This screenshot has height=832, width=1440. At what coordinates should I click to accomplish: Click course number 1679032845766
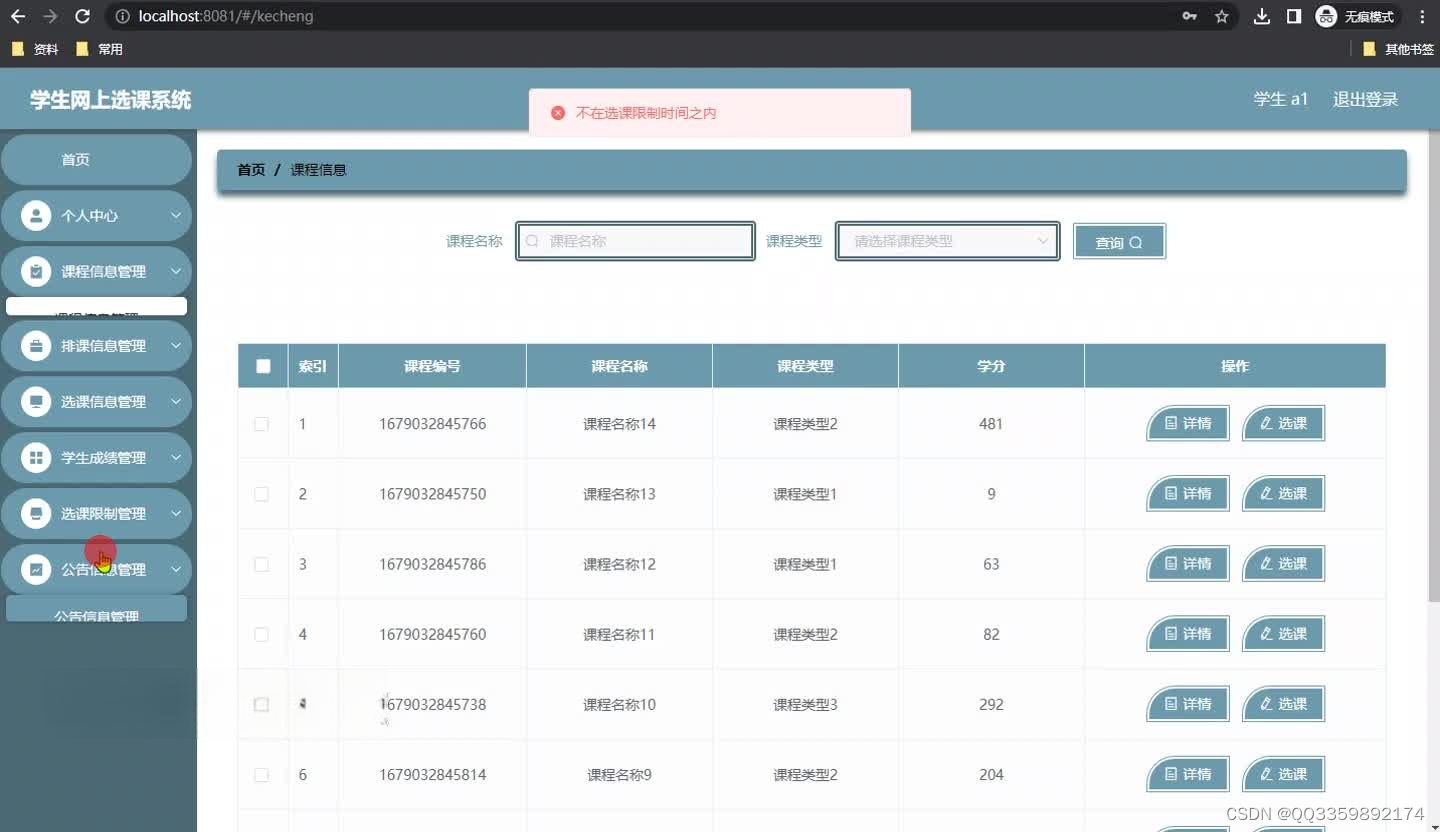[433, 424]
